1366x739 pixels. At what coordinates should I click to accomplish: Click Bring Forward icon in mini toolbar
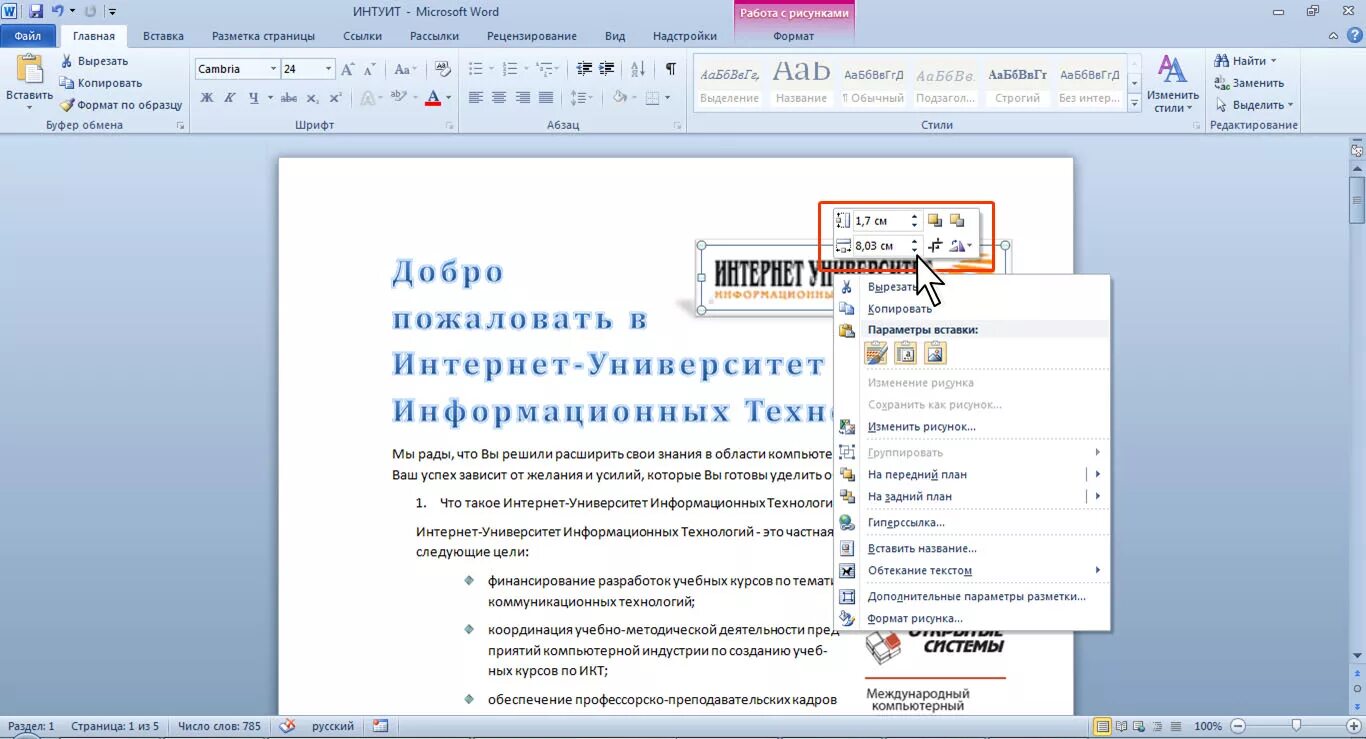pos(935,220)
